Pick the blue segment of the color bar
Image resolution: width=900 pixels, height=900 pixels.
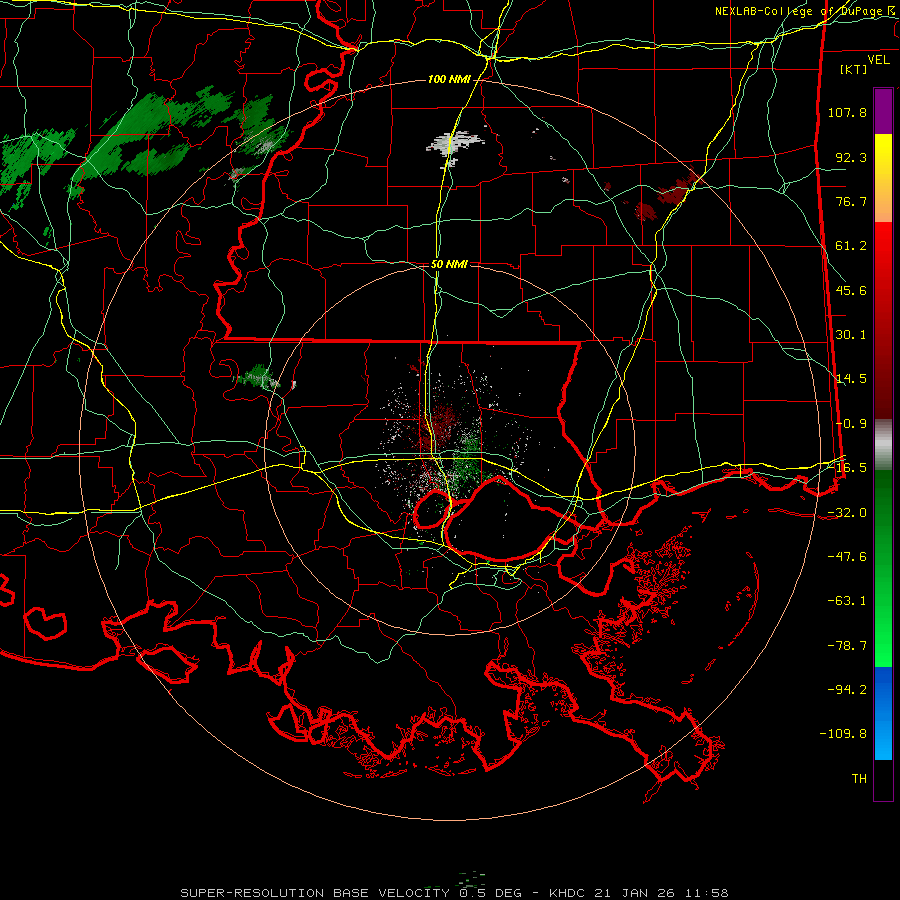883,713
